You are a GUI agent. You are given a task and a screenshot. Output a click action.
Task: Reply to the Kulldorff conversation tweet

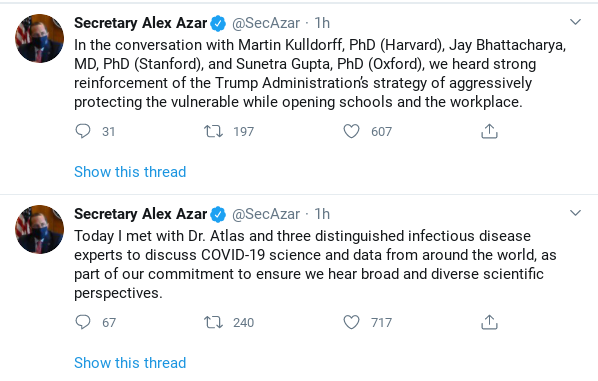click(83, 131)
